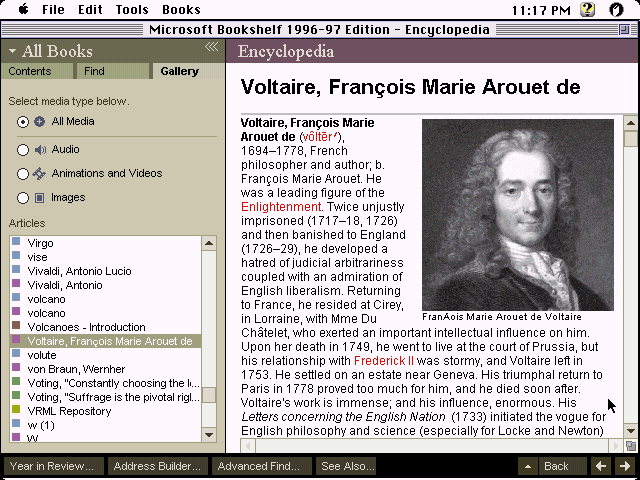640x480 pixels.
Task: Choose the Animations and Videos radio option
Action: pyautogui.click(x=23, y=174)
